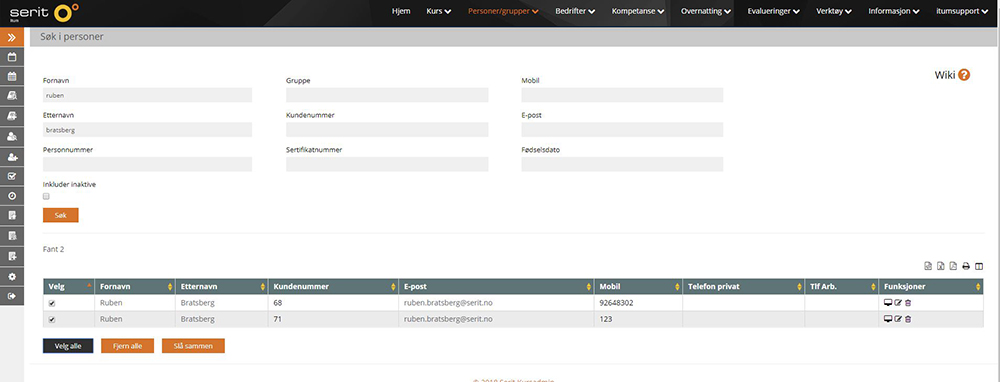Uncheck the row with Kundenummer 71
The width and height of the screenshot is (1000, 382).
click(x=52, y=320)
